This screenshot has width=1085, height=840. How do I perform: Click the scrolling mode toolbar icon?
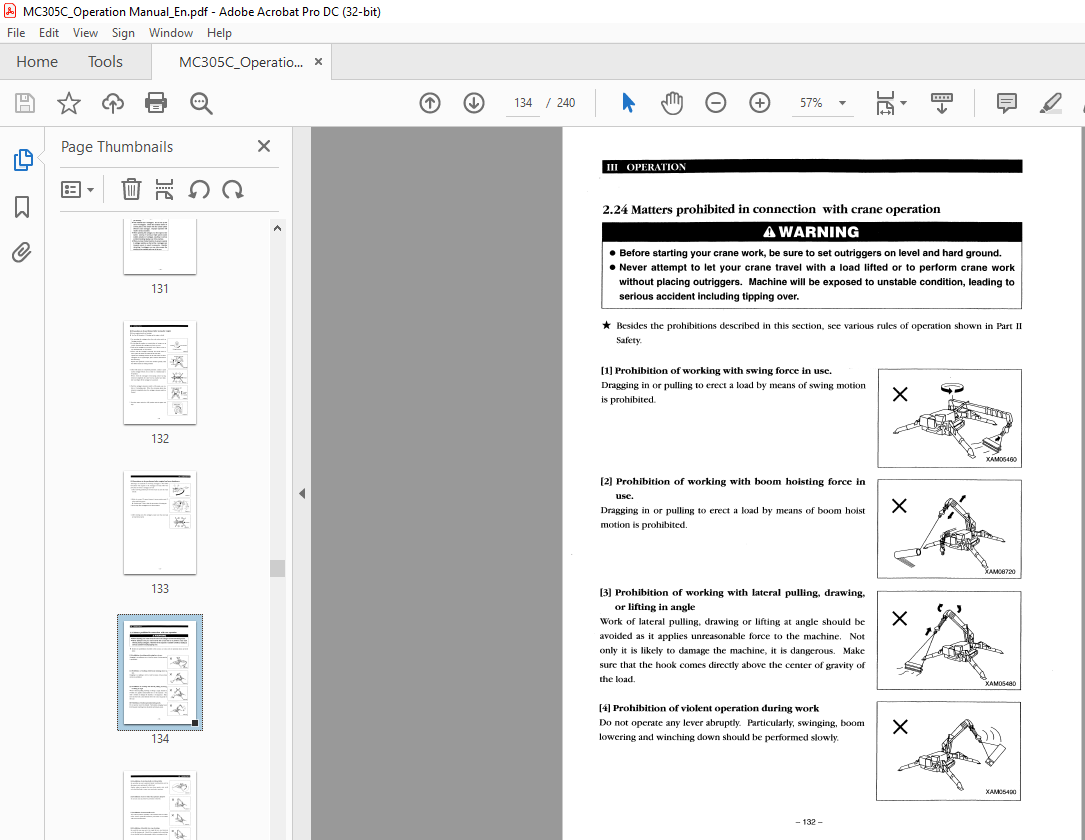[942, 103]
